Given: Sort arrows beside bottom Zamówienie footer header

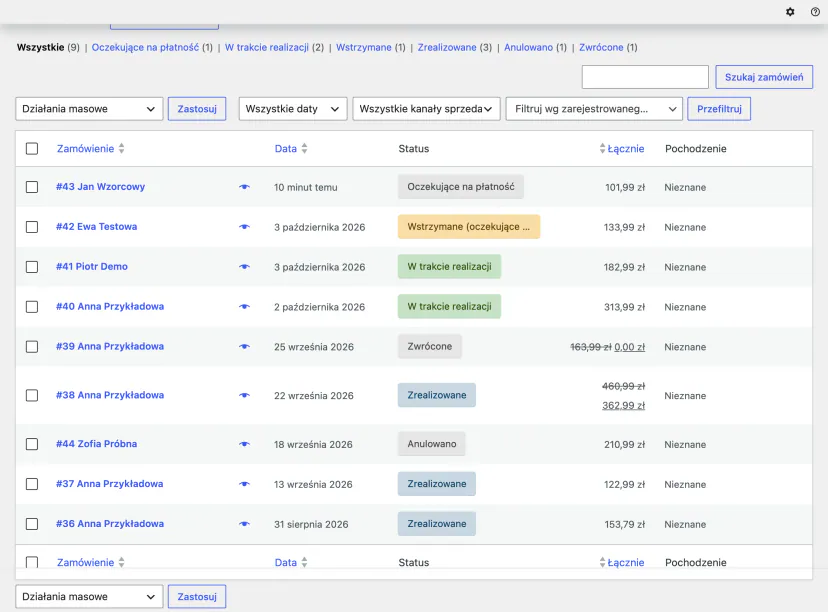Looking at the screenshot, I should click(x=121, y=562).
